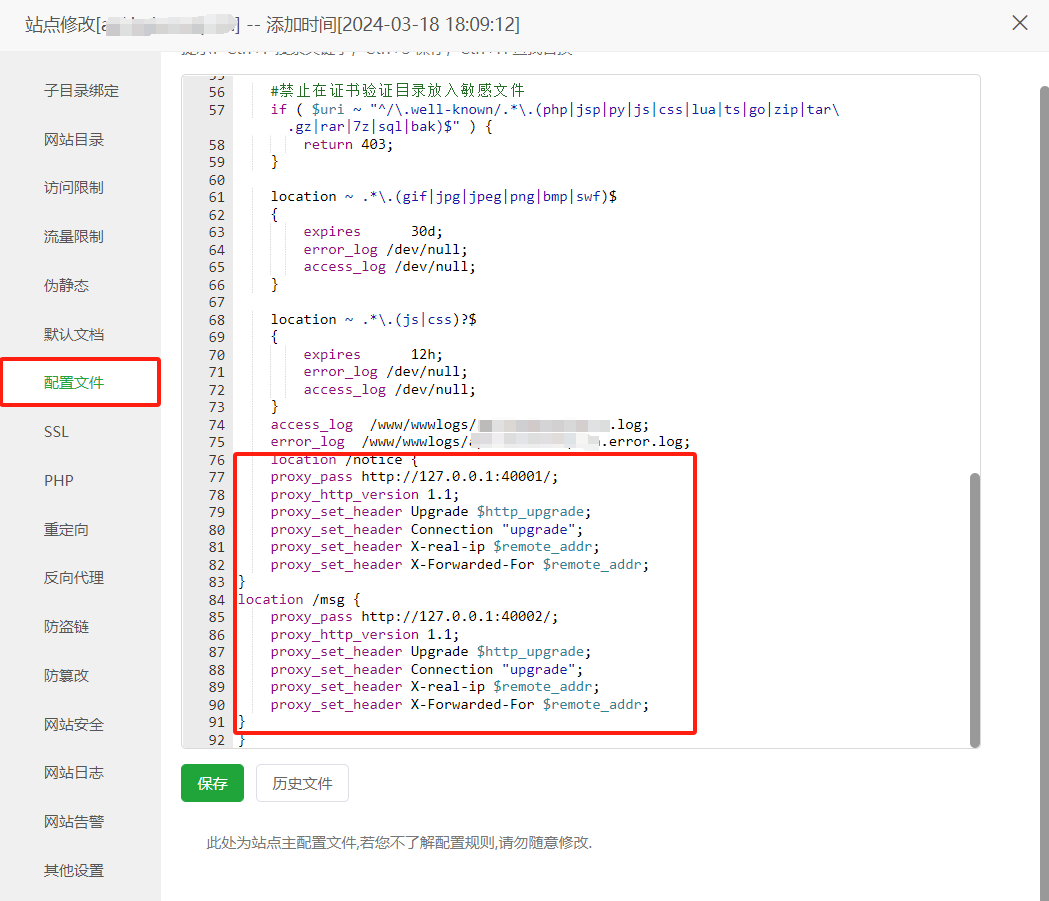Open the 其他设置 tab
The image size is (1049, 901).
(74, 871)
